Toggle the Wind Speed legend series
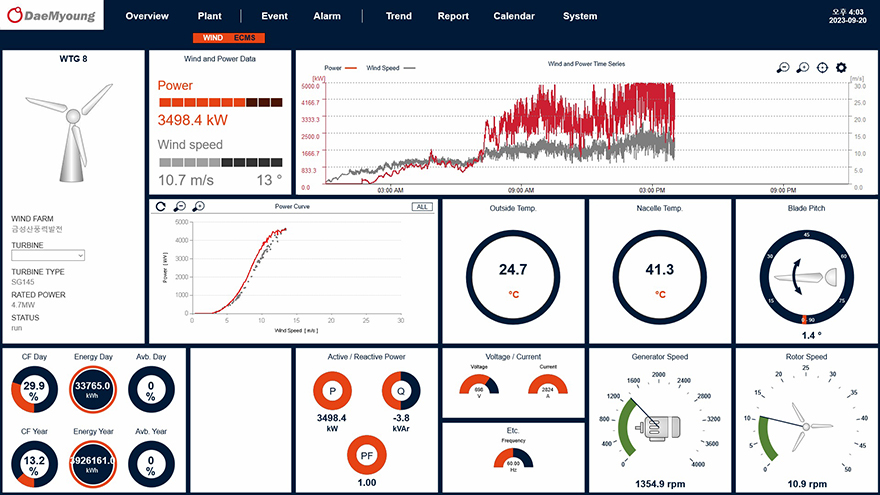This screenshot has width=880, height=495. pyautogui.click(x=391, y=68)
